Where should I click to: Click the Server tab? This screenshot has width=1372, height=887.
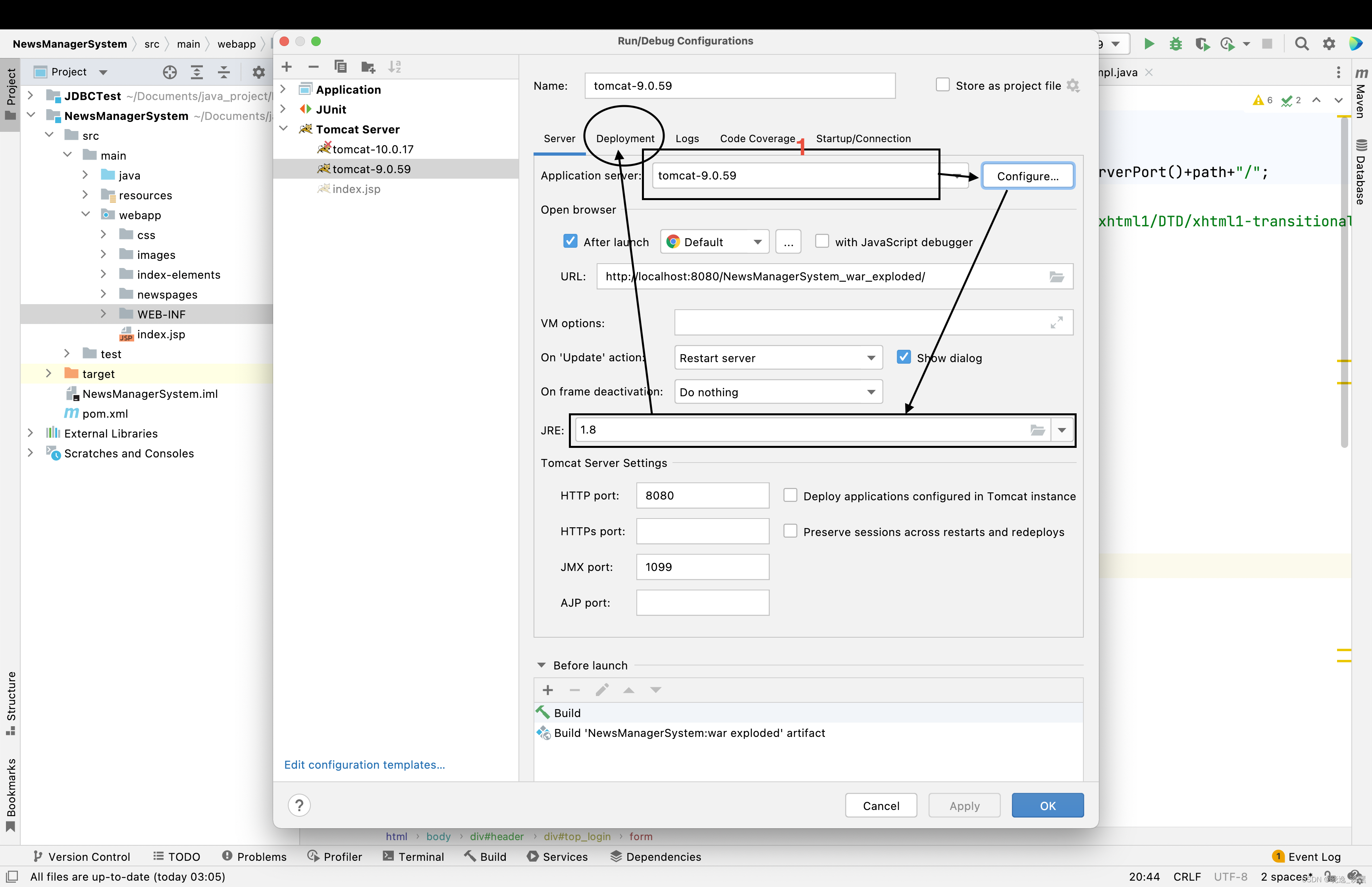coord(558,138)
